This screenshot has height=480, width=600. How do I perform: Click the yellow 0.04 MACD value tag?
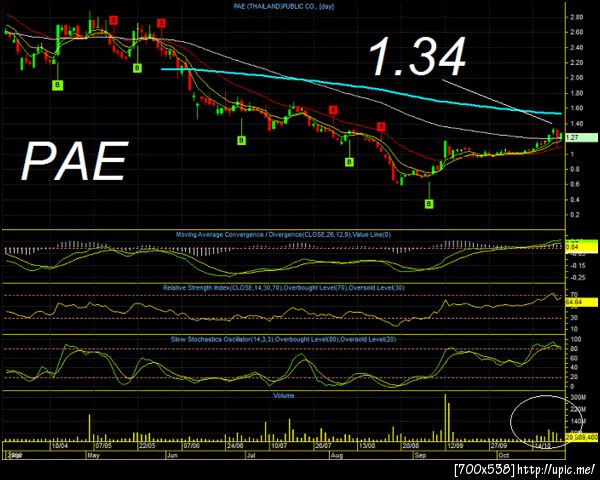click(x=581, y=247)
